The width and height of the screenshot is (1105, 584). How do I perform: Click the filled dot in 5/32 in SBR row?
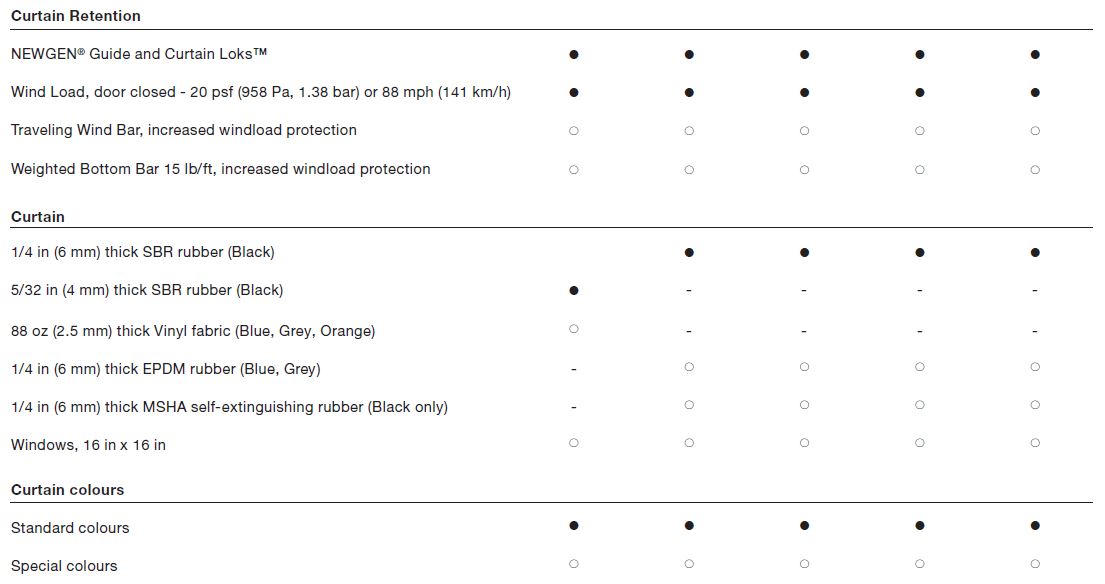tap(573, 290)
